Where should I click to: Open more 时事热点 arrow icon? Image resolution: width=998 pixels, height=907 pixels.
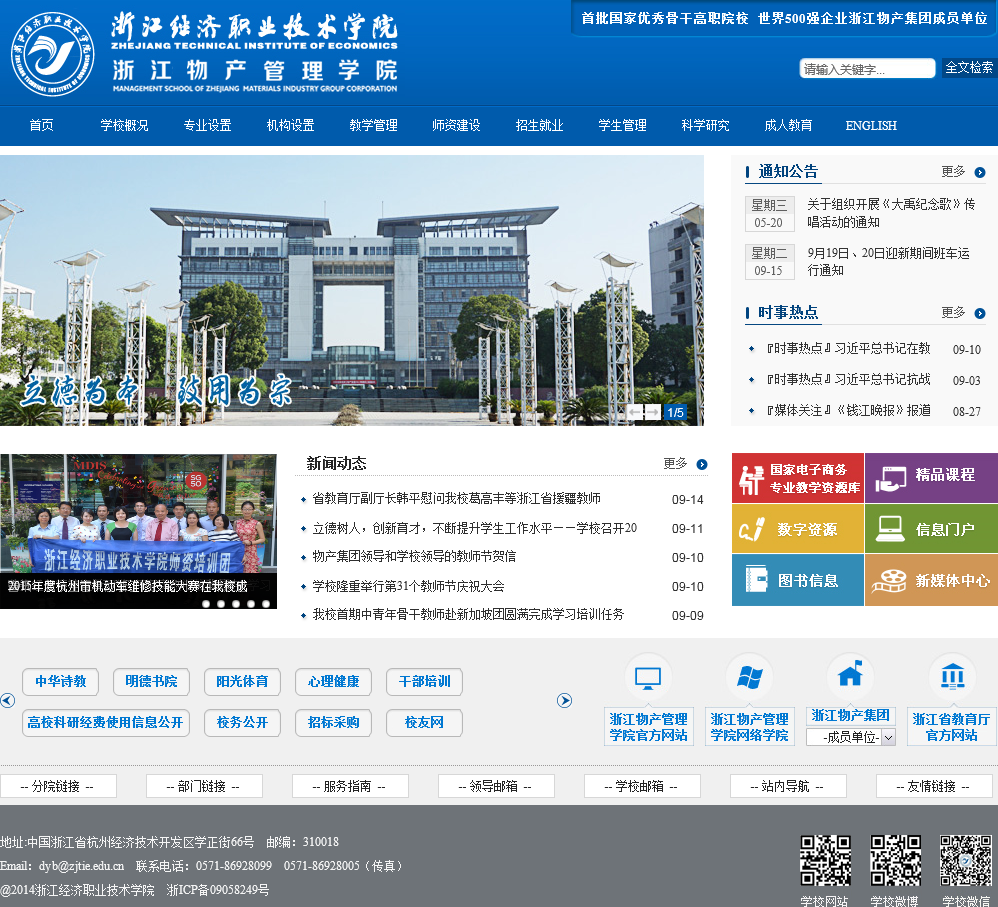point(980,313)
